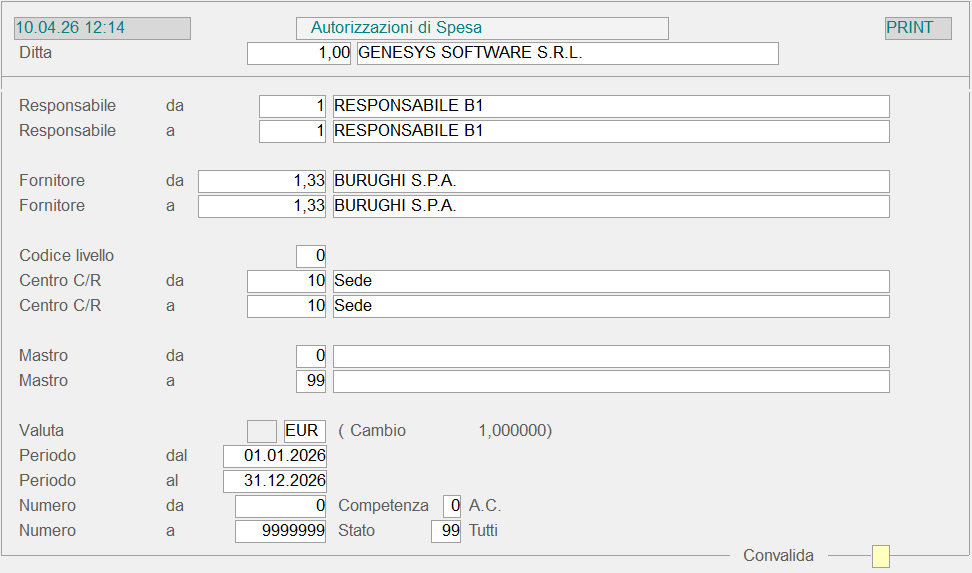Select the Codice livello field

point(311,256)
